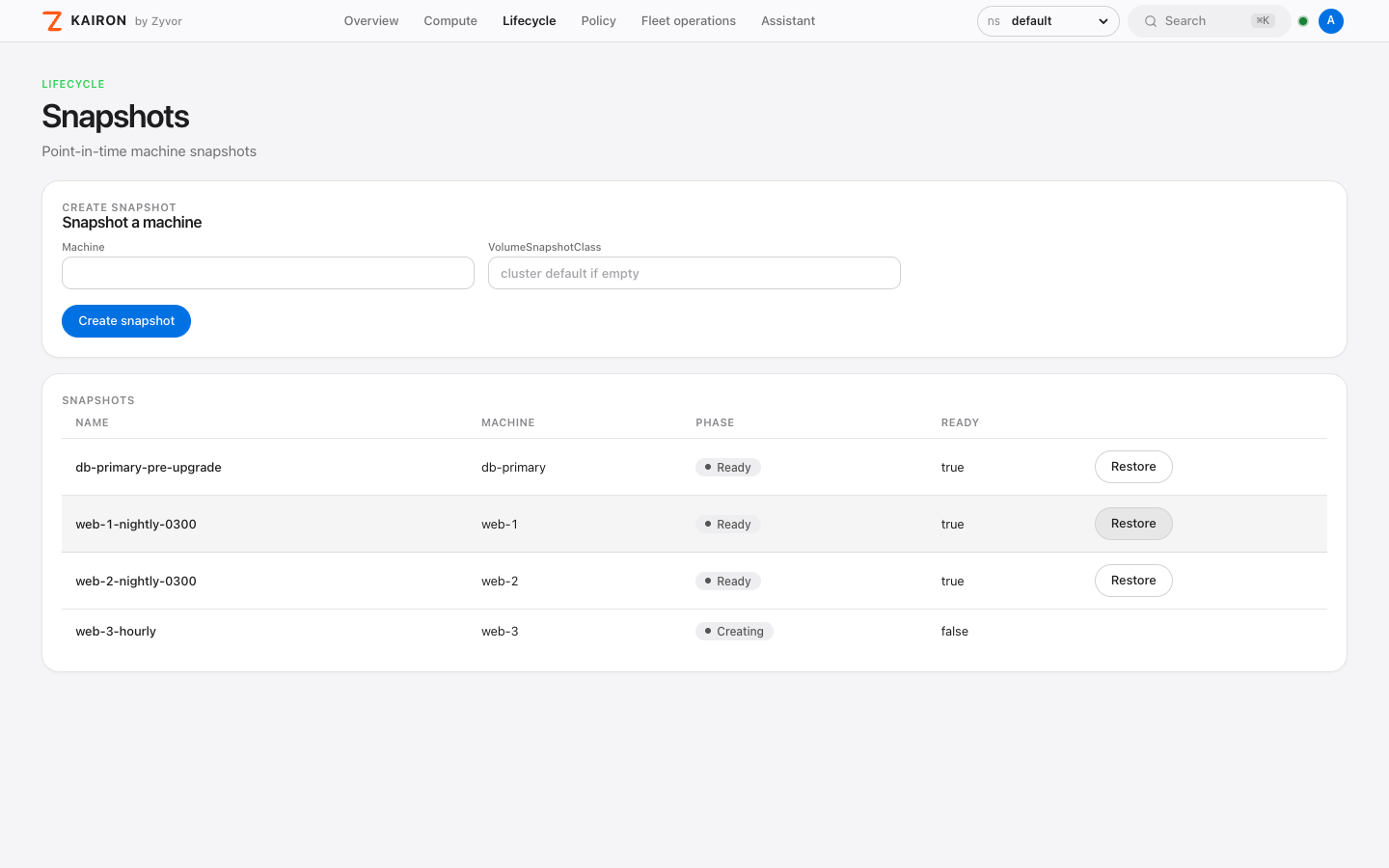Navigate to Fleet operations
The height and width of the screenshot is (868, 1389).
click(x=689, y=21)
